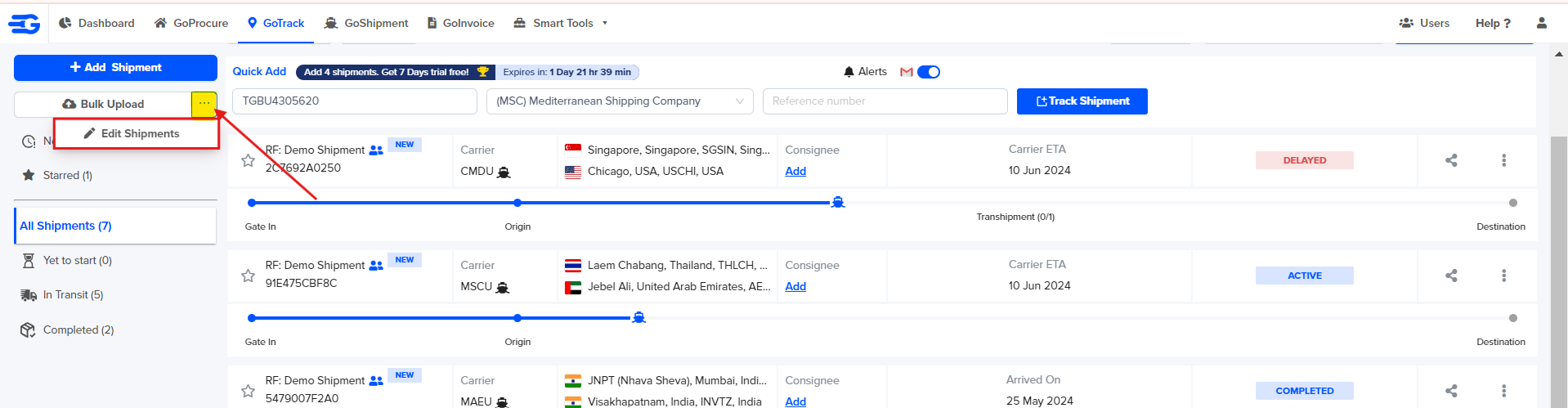Click the NEW tag on shipment 2C7692A0250
Viewport: 1568px width, 408px height.
coord(405,145)
